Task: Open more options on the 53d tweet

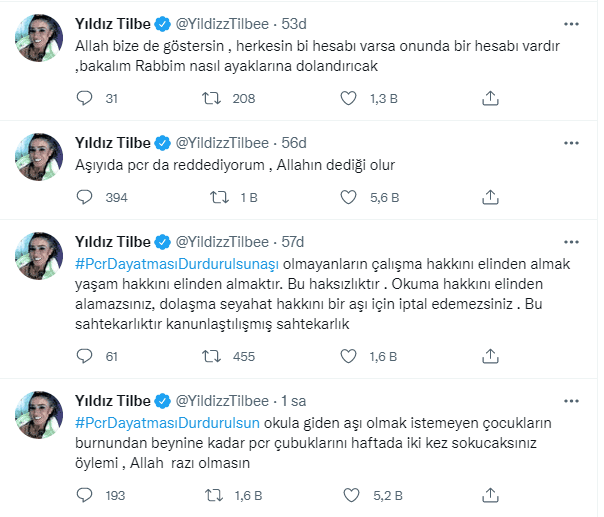Action: pyautogui.click(x=569, y=20)
